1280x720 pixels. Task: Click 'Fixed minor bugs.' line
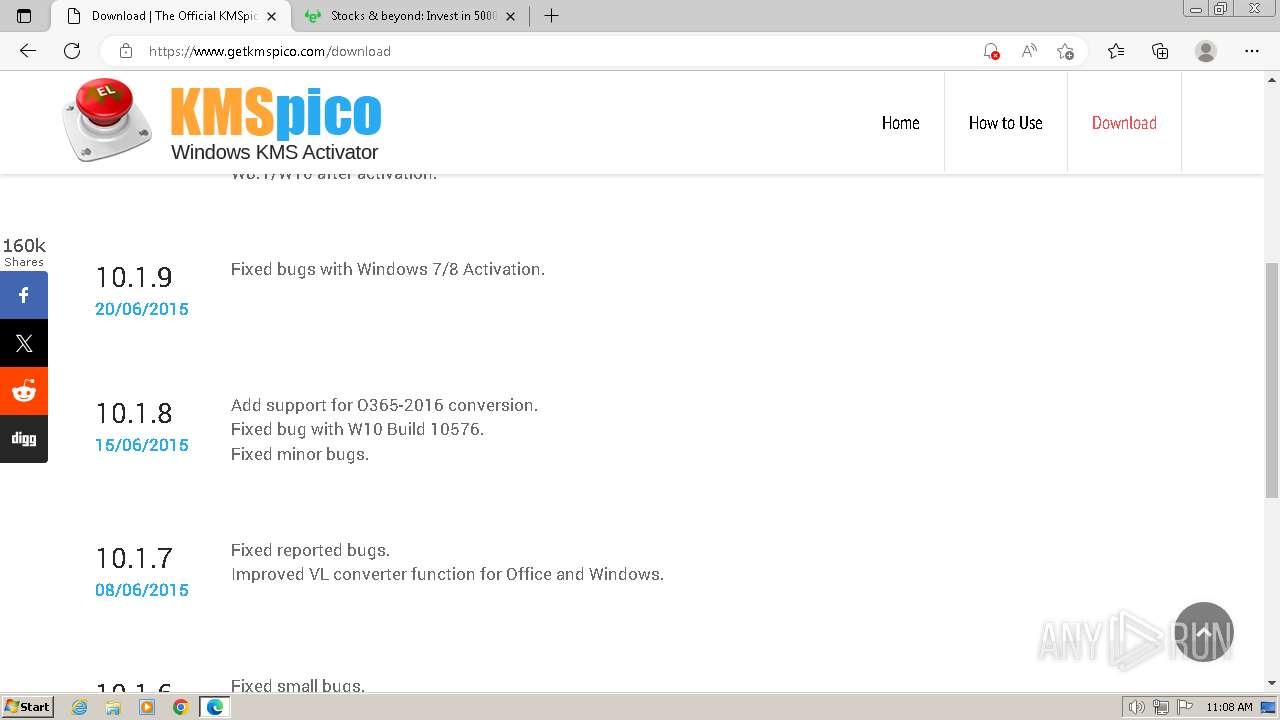300,454
